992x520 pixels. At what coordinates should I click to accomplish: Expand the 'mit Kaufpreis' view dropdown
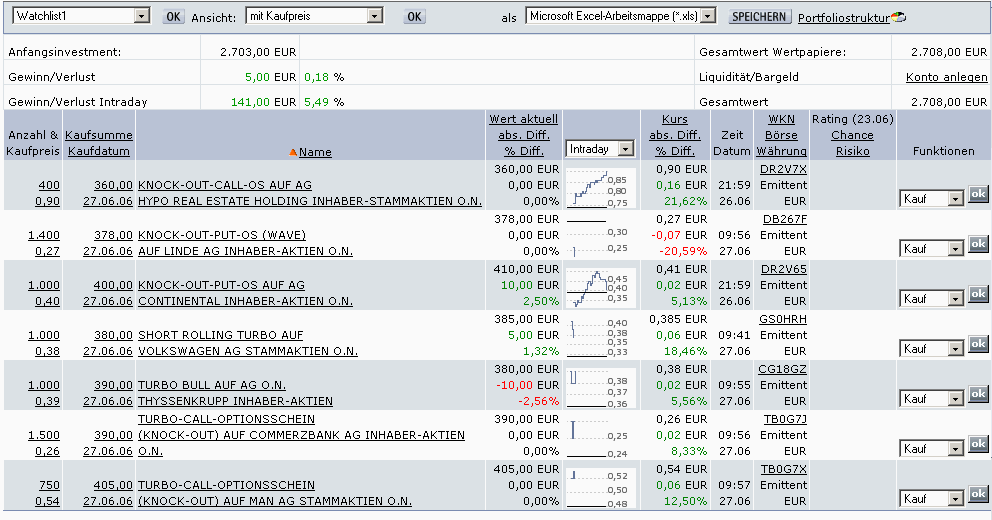click(375, 17)
